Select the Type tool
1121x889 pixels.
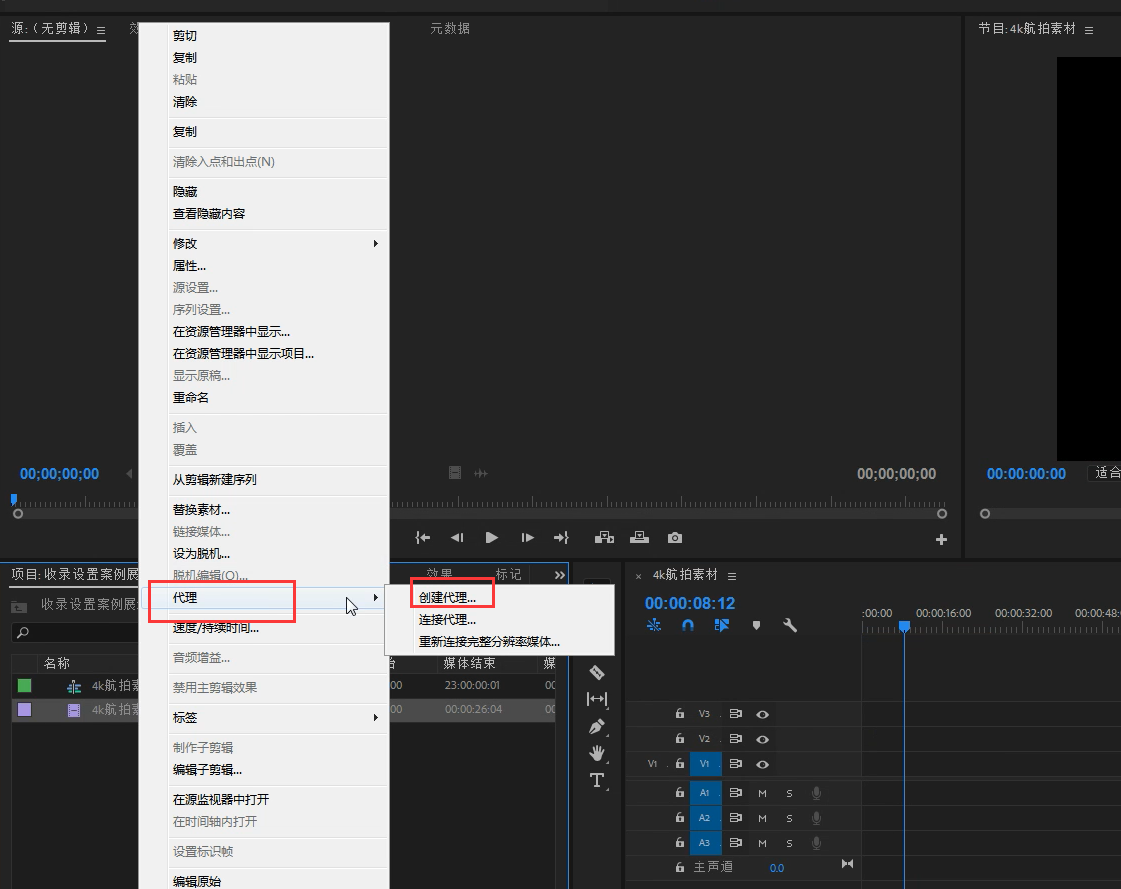597,781
